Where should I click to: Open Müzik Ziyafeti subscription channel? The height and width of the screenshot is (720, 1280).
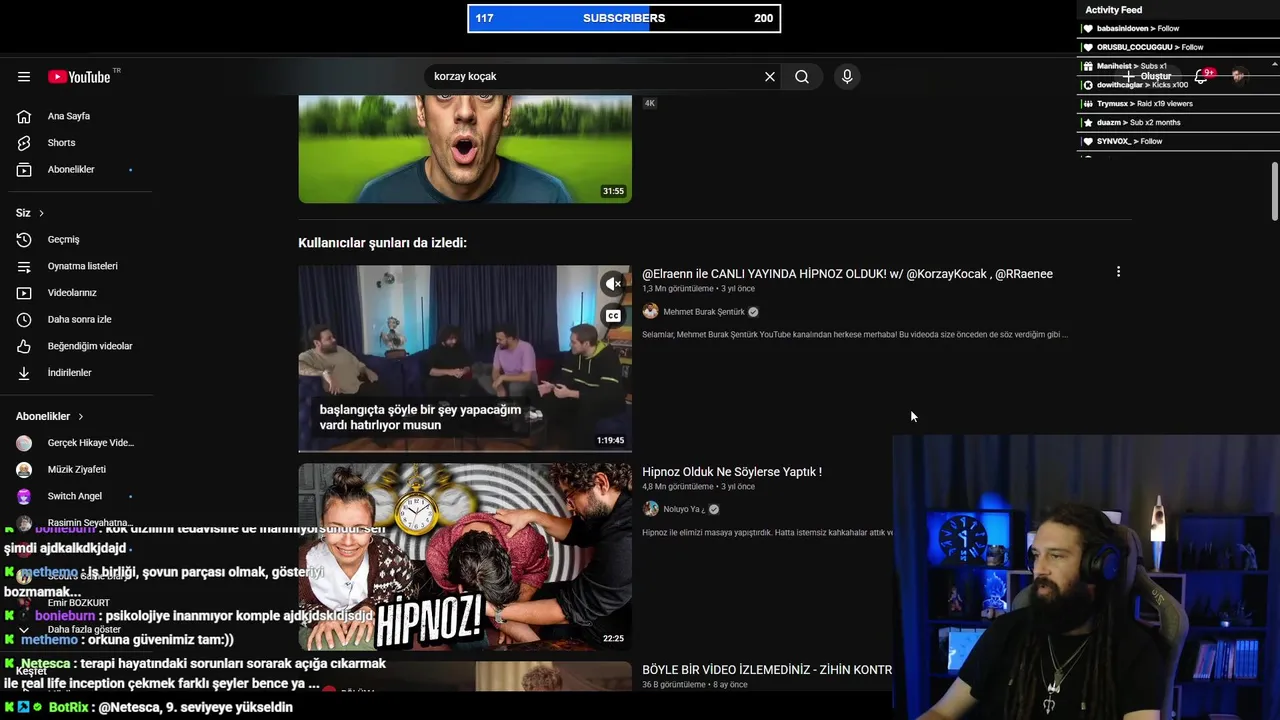[x=77, y=470]
